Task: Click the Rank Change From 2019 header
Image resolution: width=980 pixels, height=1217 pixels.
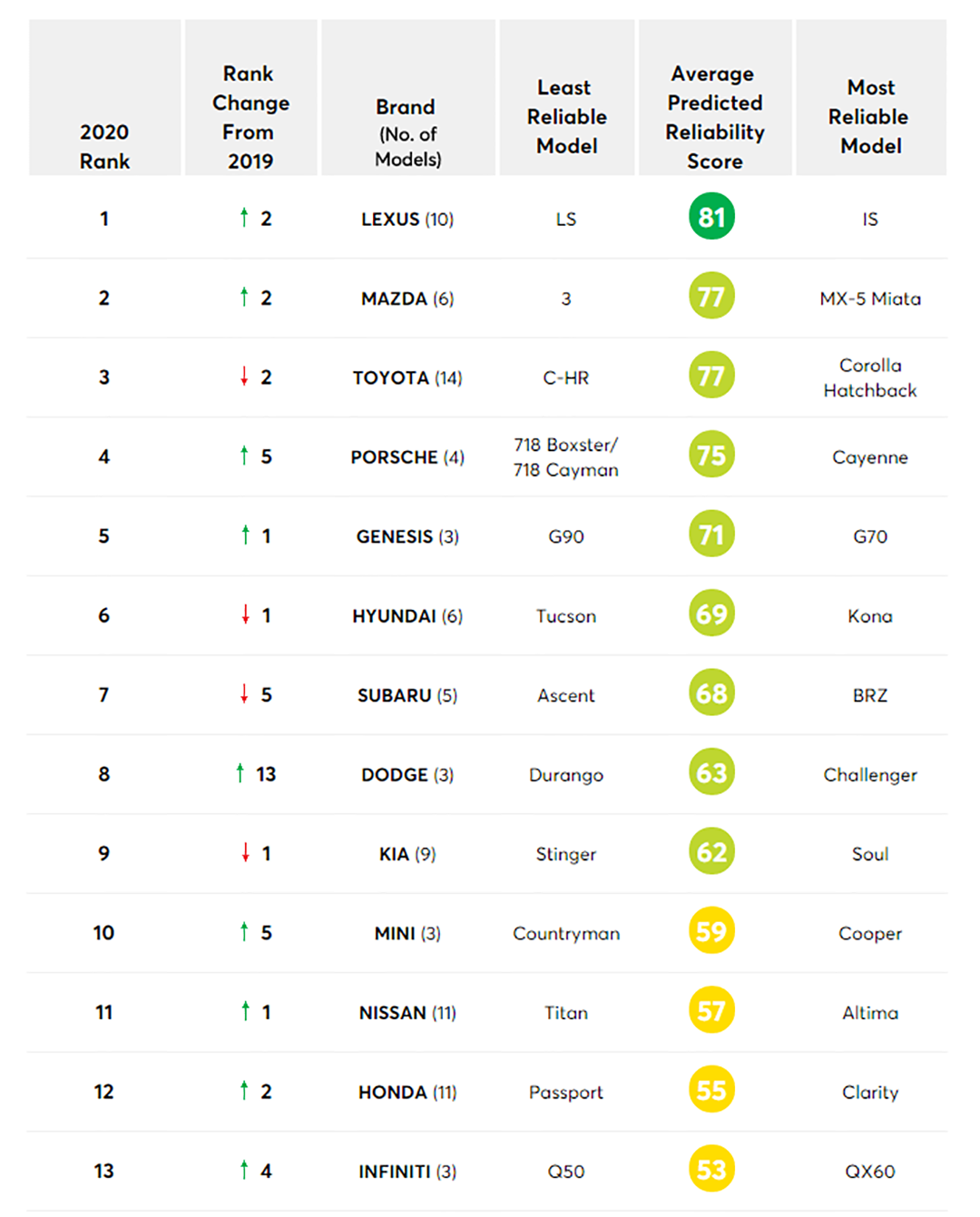Action: pyautogui.click(x=250, y=117)
